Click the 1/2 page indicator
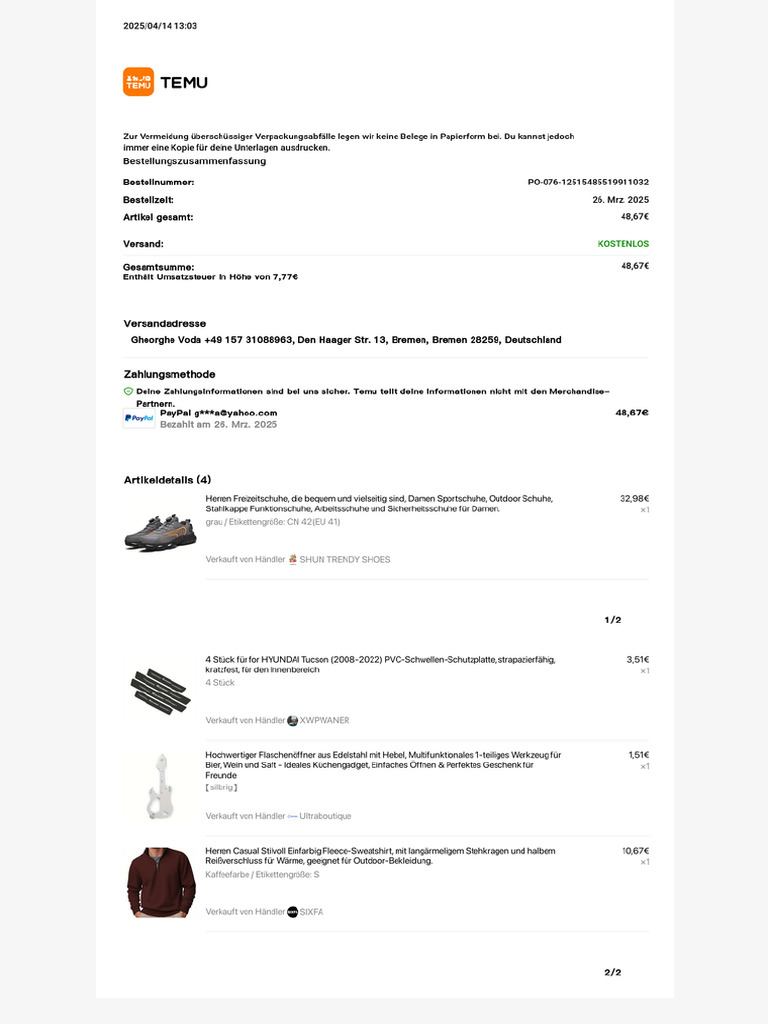Viewport: 768px width, 1024px height. click(613, 620)
